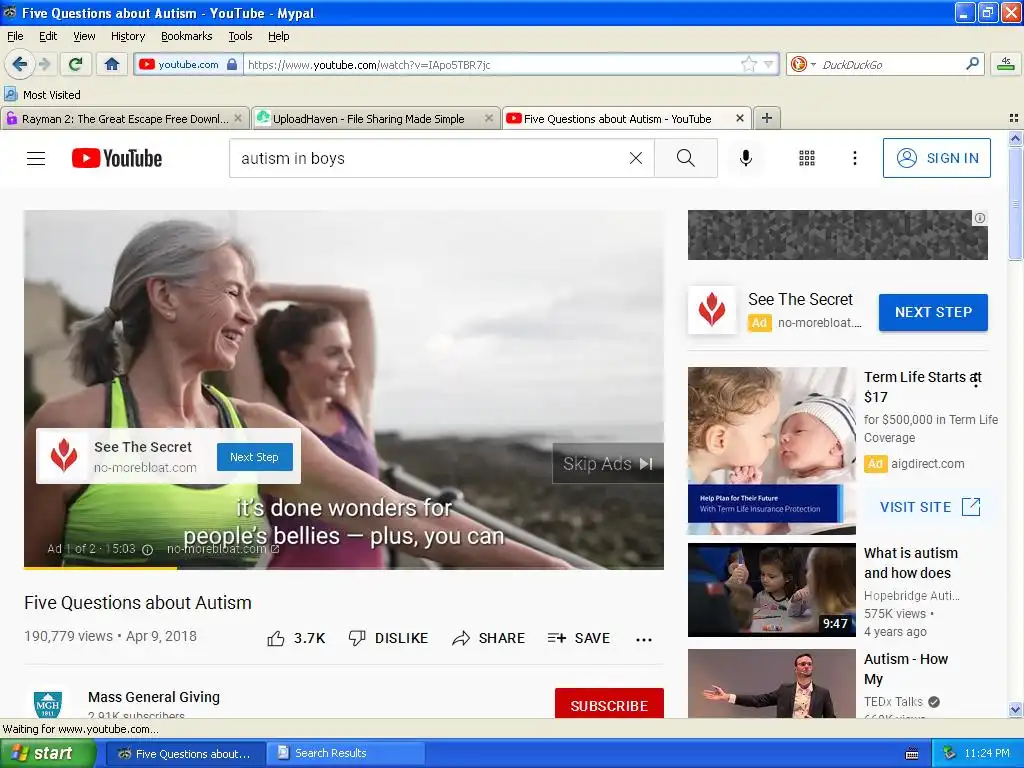Click the padlock site security icon

232,64
